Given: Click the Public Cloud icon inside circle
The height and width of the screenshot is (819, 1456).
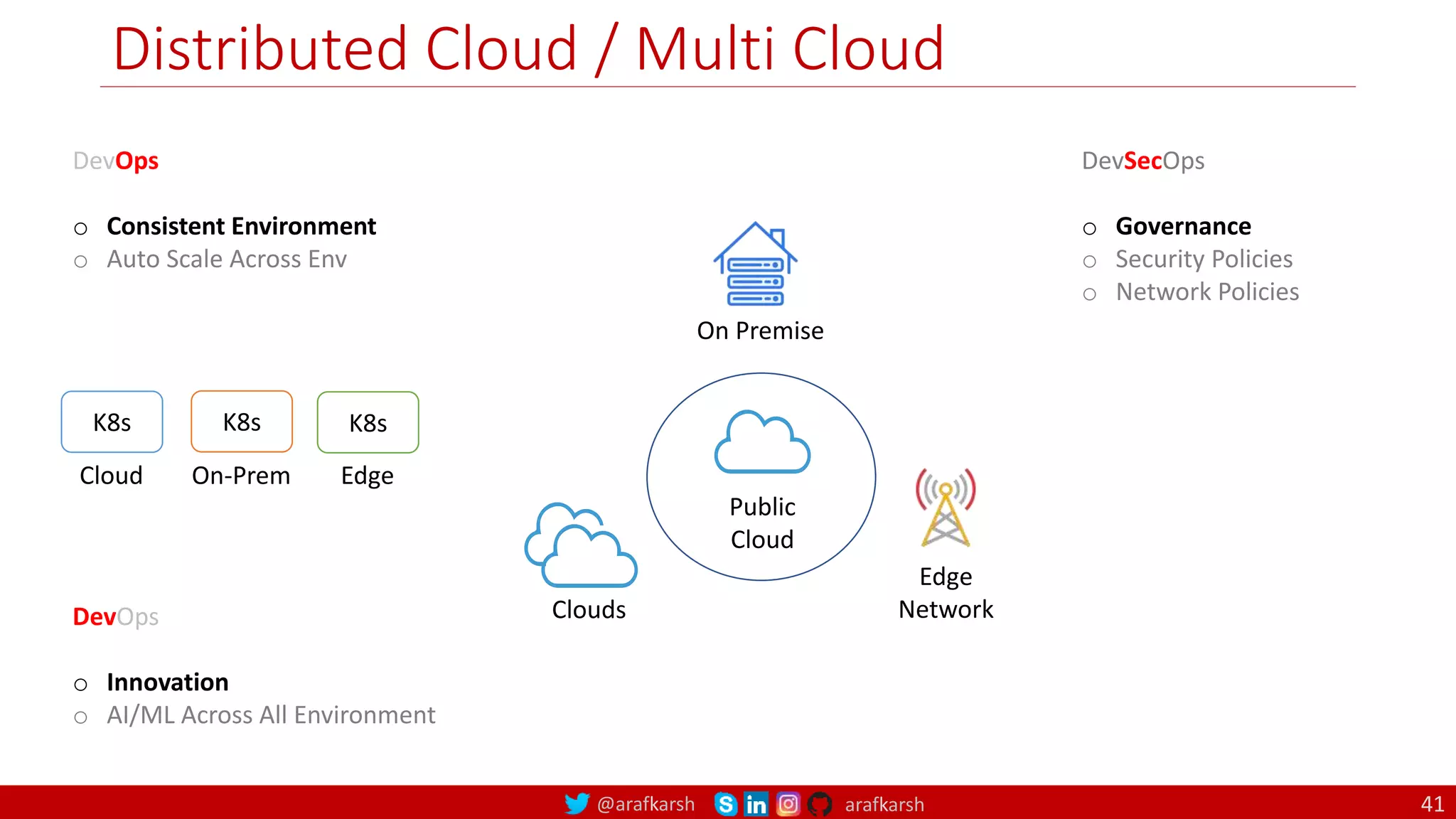Looking at the screenshot, I should coord(762,442).
